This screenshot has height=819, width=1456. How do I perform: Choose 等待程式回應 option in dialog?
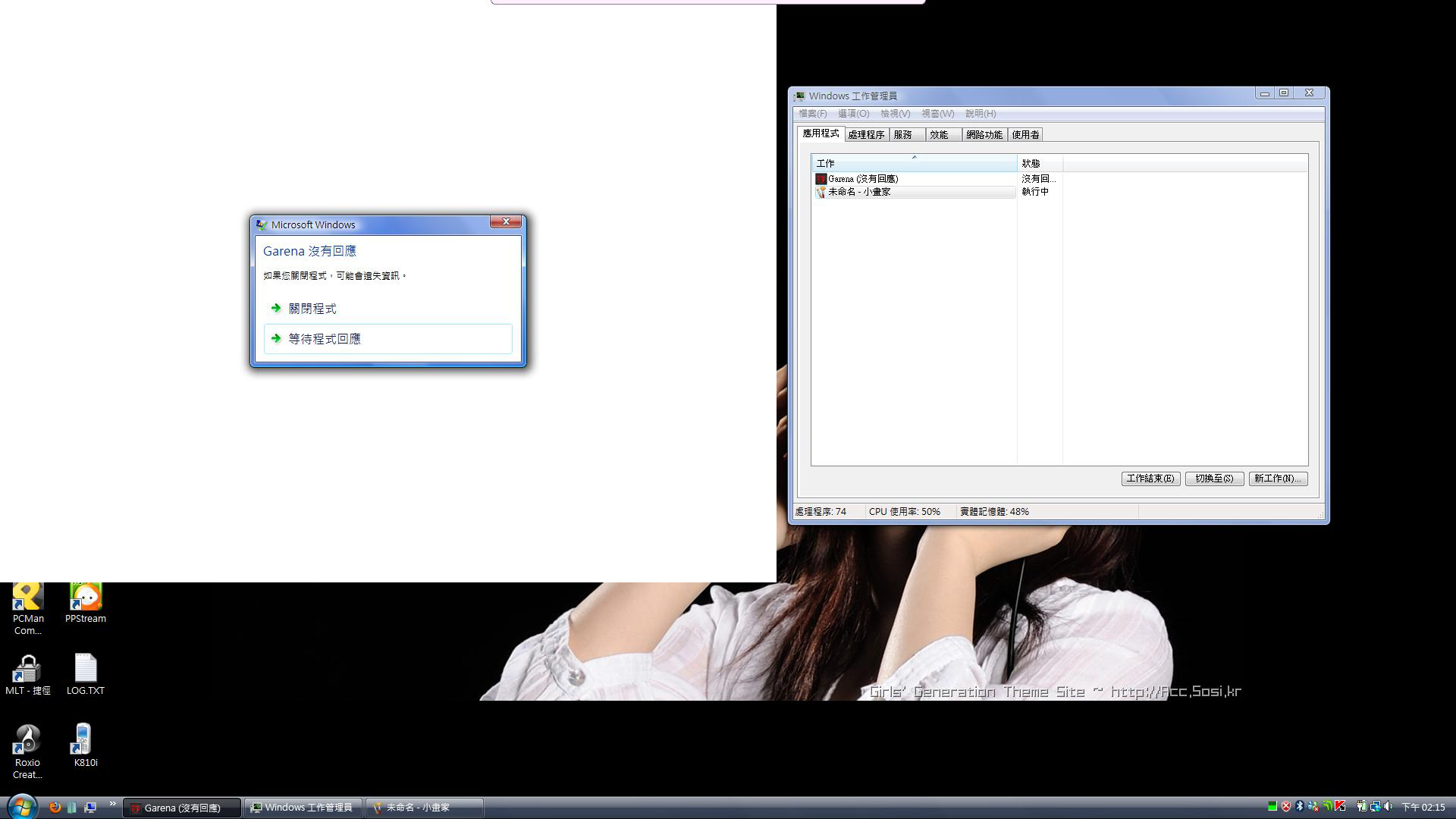(x=325, y=339)
